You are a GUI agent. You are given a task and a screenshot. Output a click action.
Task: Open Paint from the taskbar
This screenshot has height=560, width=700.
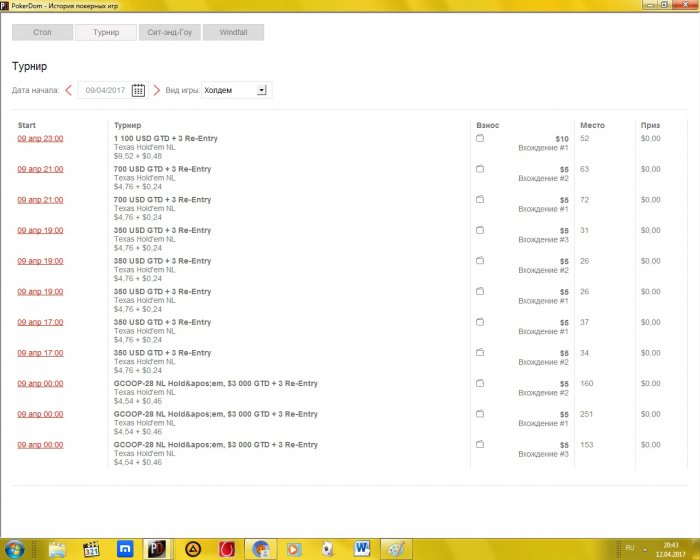tap(396, 549)
